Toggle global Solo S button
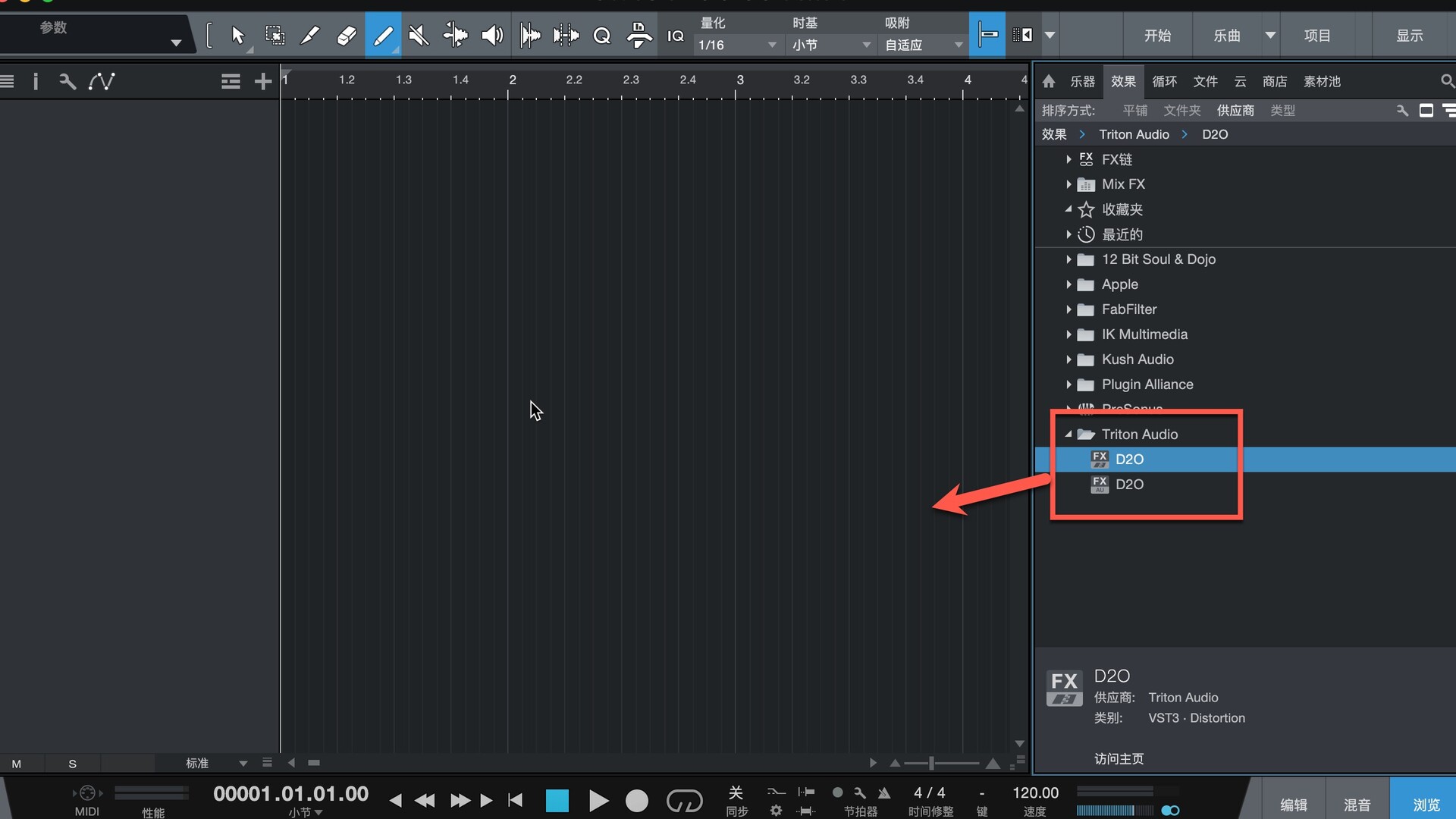Screen dimensions: 1456x819 coord(72,764)
